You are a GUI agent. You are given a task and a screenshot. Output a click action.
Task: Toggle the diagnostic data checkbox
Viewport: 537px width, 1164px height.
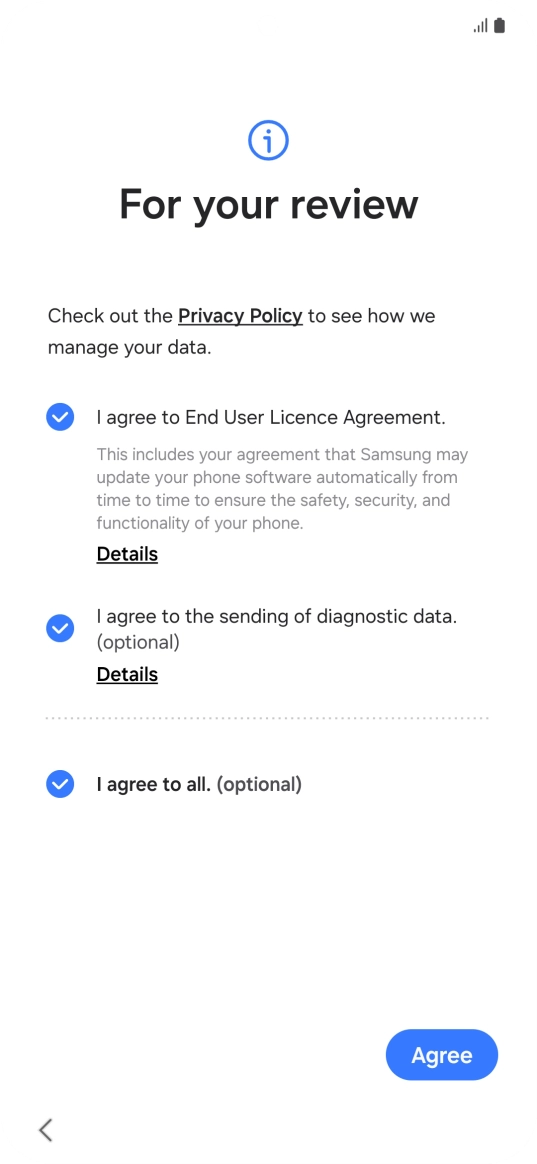[60, 628]
